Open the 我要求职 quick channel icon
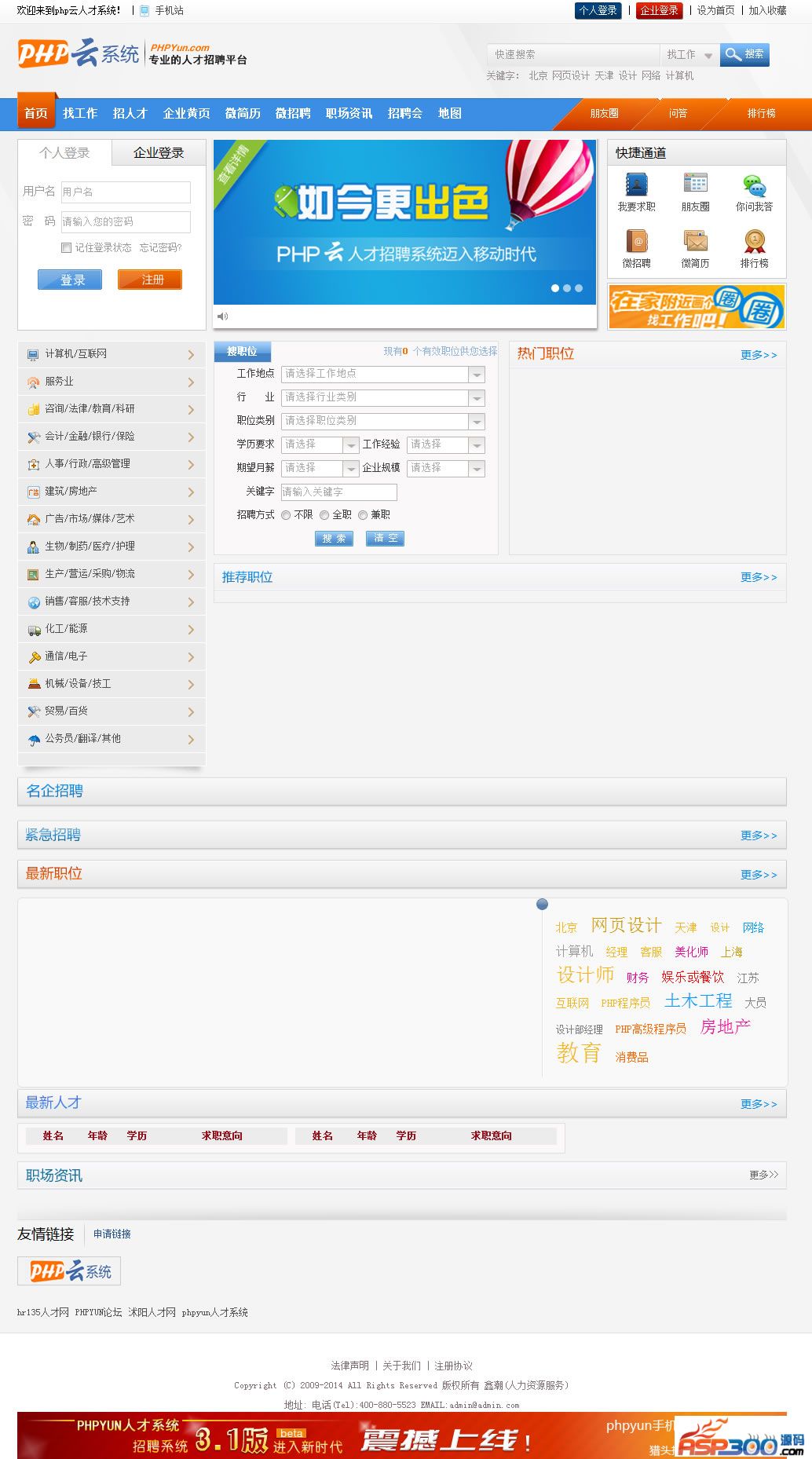Image resolution: width=812 pixels, height=1459 pixels. [x=636, y=185]
